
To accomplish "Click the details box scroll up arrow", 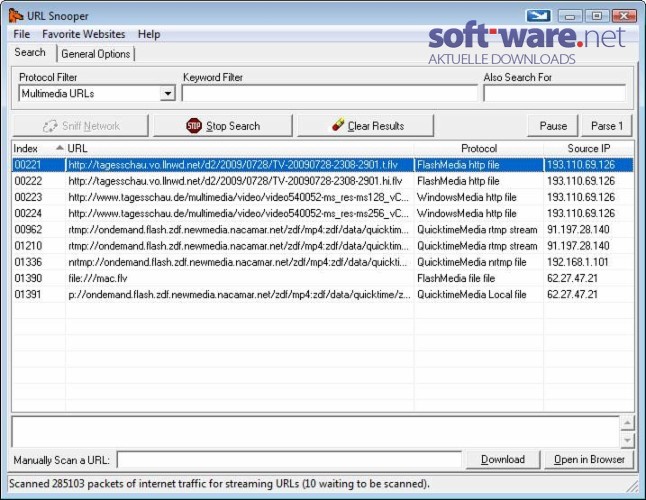I will 627,423.
